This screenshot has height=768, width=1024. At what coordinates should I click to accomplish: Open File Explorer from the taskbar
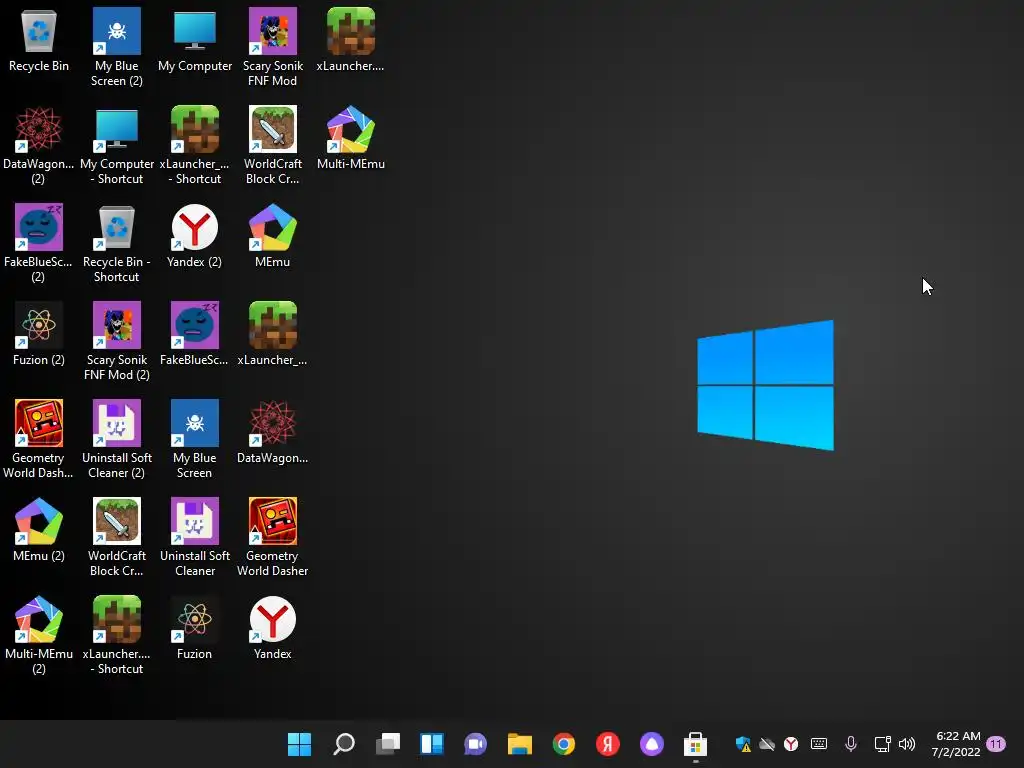tap(520, 744)
